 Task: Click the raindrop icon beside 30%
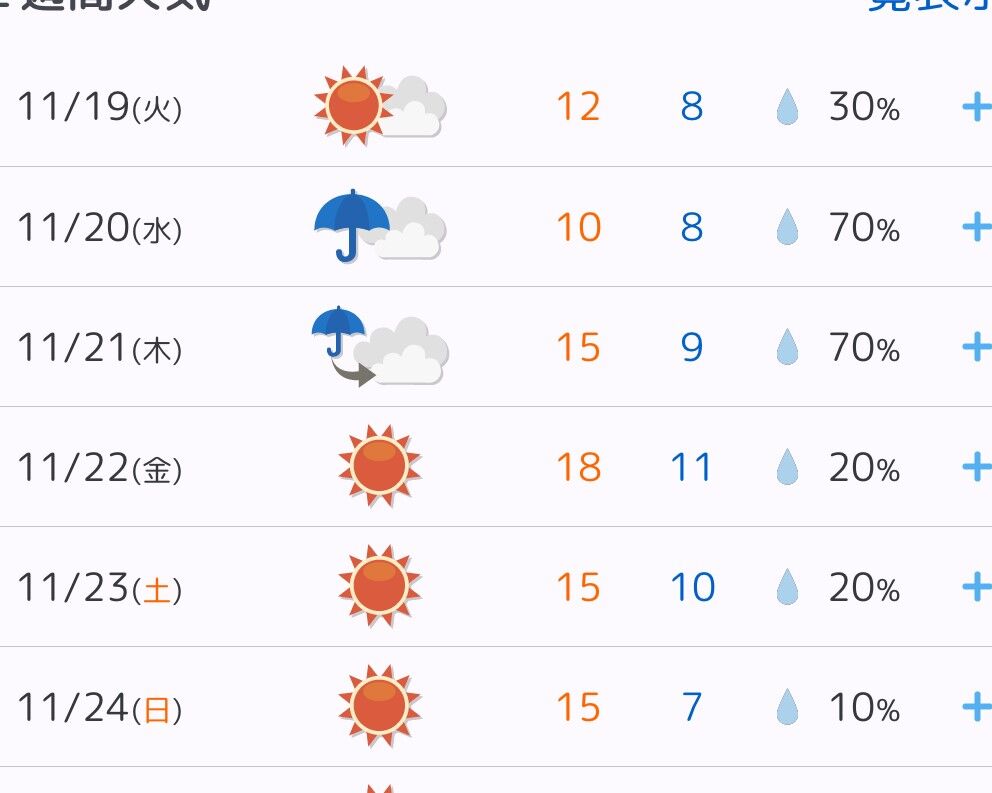788,107
